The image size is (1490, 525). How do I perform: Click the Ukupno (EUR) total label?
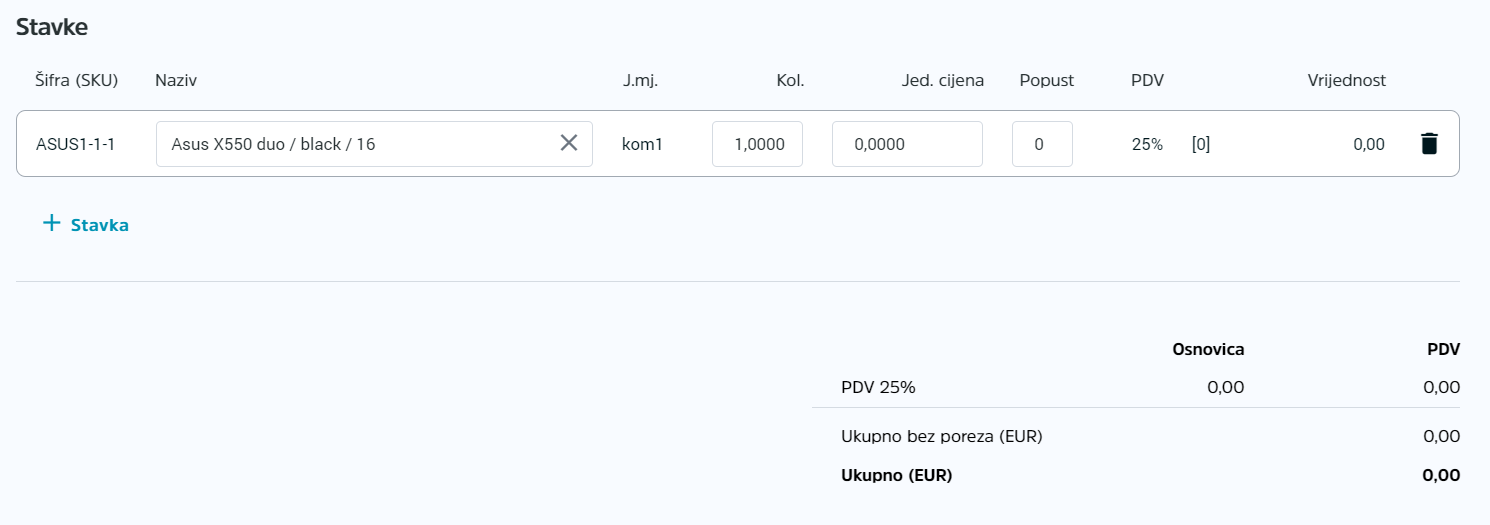point(897,476)
